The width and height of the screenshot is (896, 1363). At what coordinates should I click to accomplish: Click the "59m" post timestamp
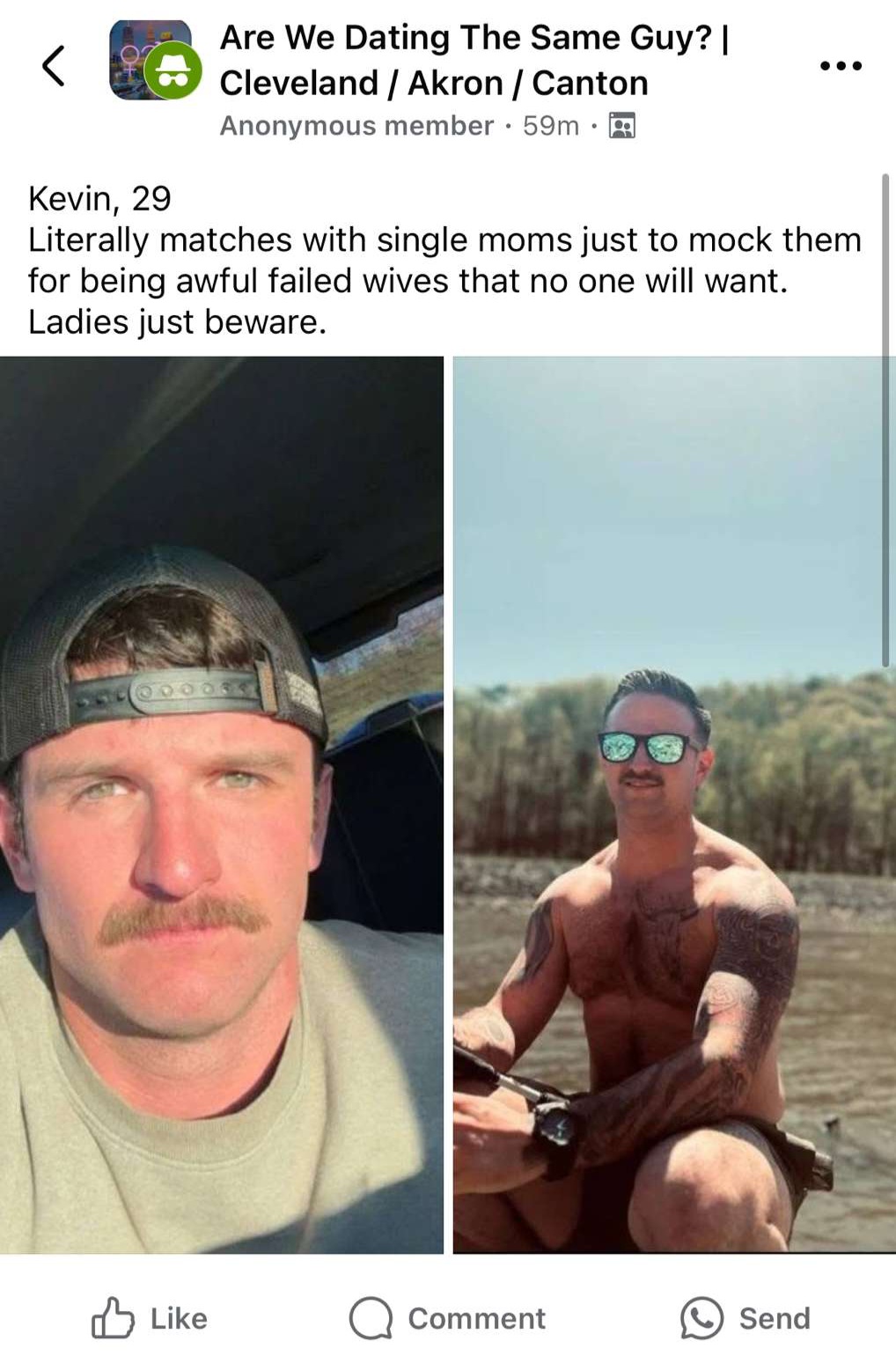(x=551, y=126)
